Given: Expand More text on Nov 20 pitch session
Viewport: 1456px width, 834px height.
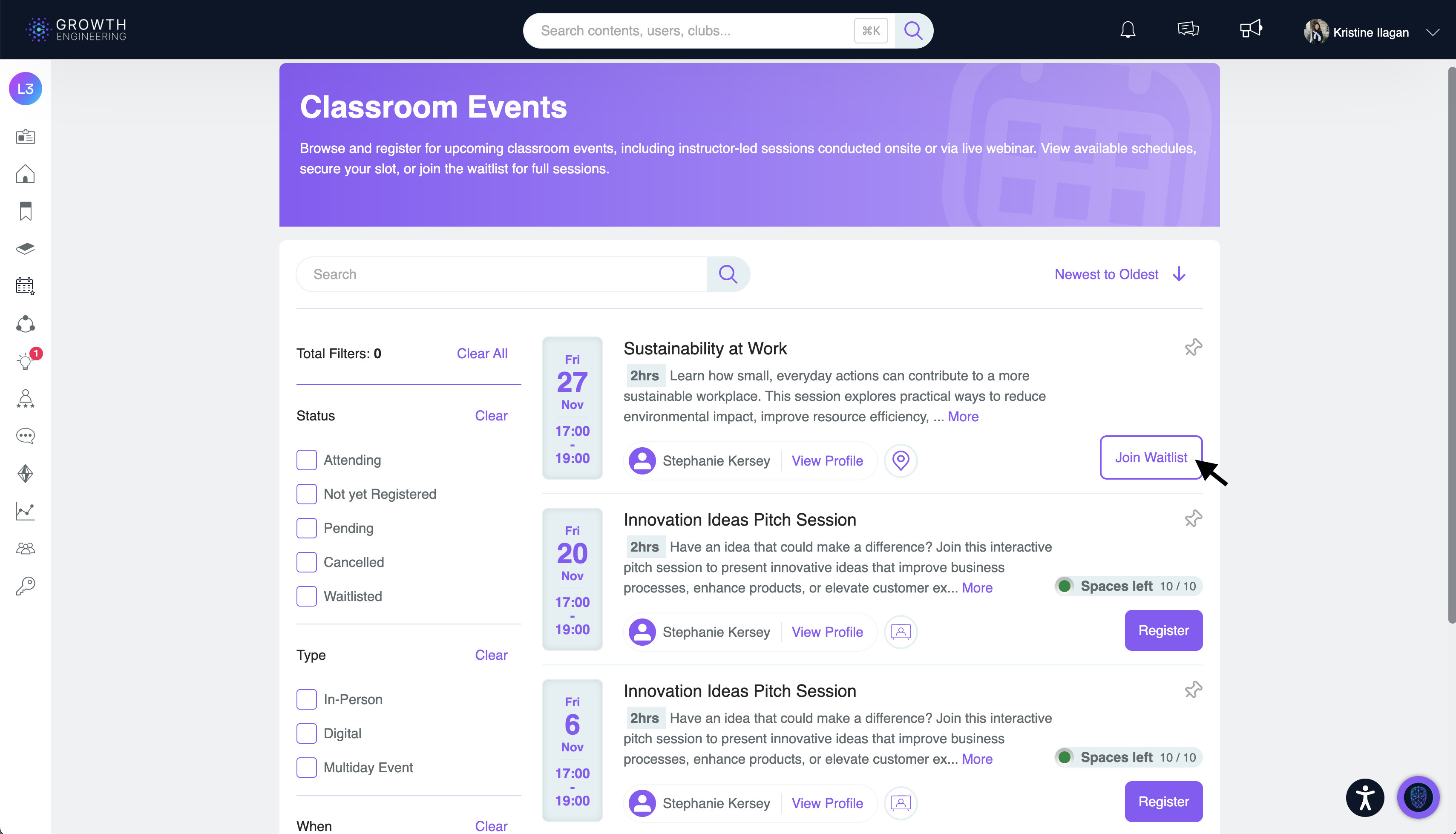Looking at the screenshot, I should click(977, 588).
